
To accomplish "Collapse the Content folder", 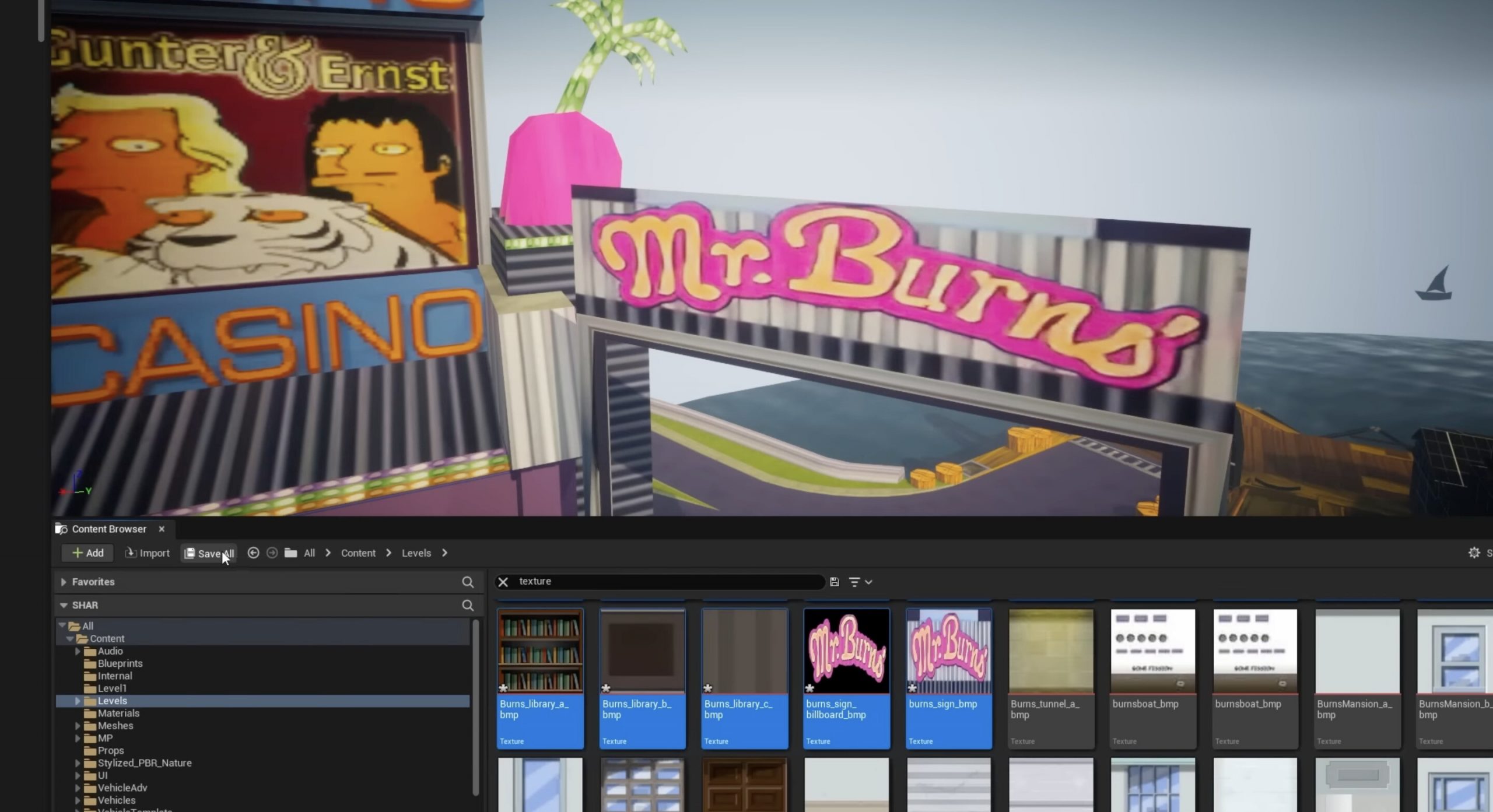I will coord(70,638).
